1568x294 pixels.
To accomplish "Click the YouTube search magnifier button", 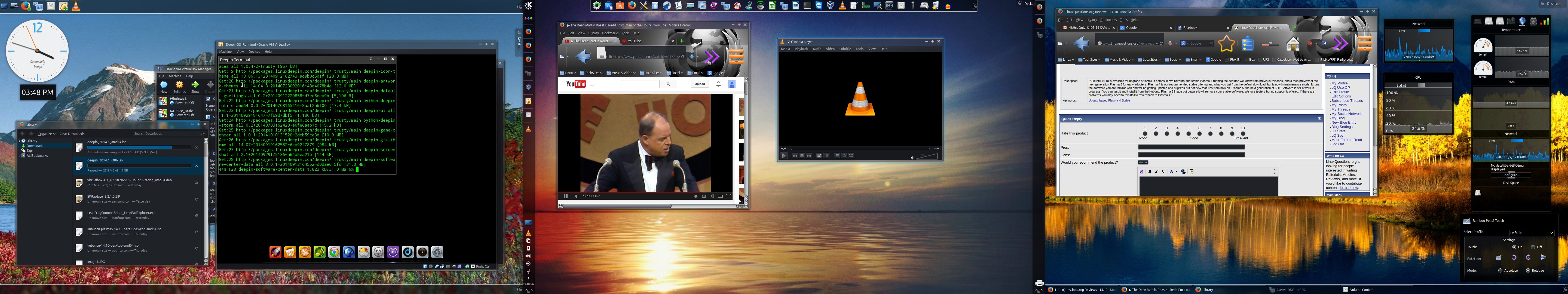I will (668, 84).
